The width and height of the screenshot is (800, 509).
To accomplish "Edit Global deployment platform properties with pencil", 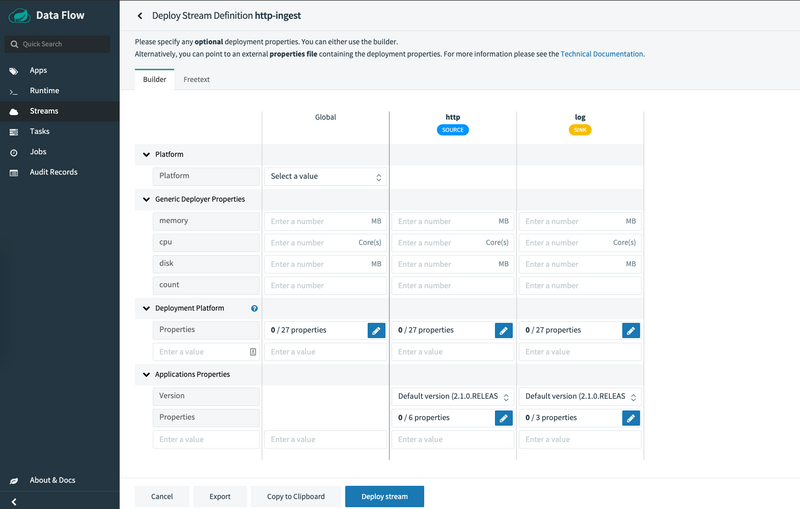I will pos(376,330).
